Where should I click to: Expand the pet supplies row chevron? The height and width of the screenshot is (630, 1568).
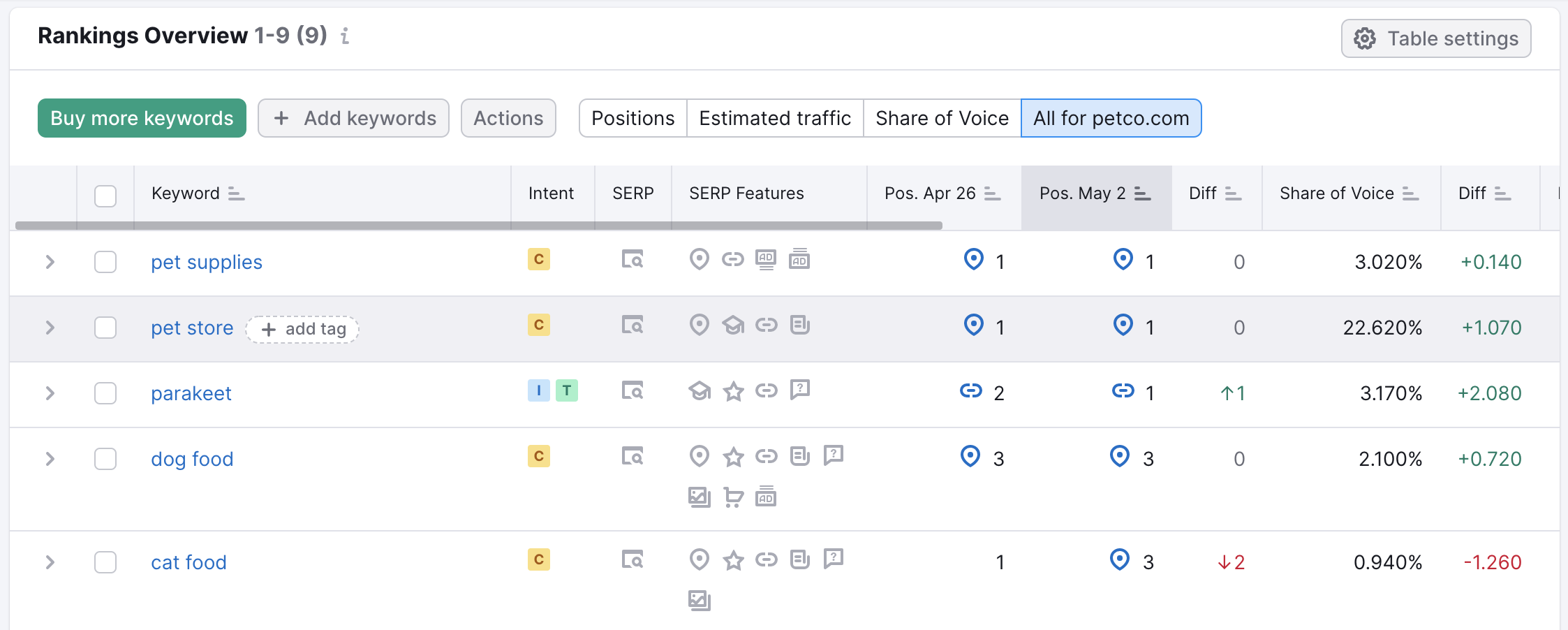pyautogui.click(x=50, y=262)
